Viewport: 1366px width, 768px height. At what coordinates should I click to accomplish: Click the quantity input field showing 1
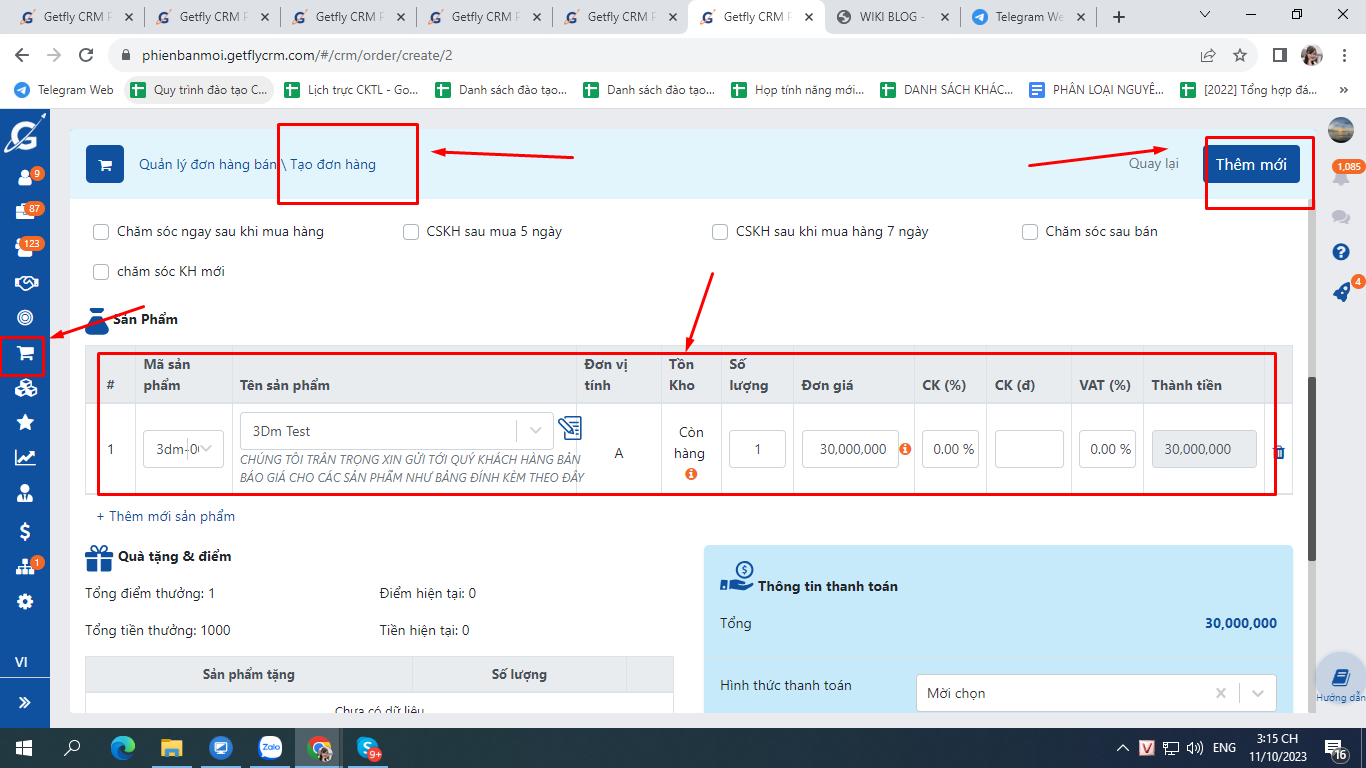(757, 449)
